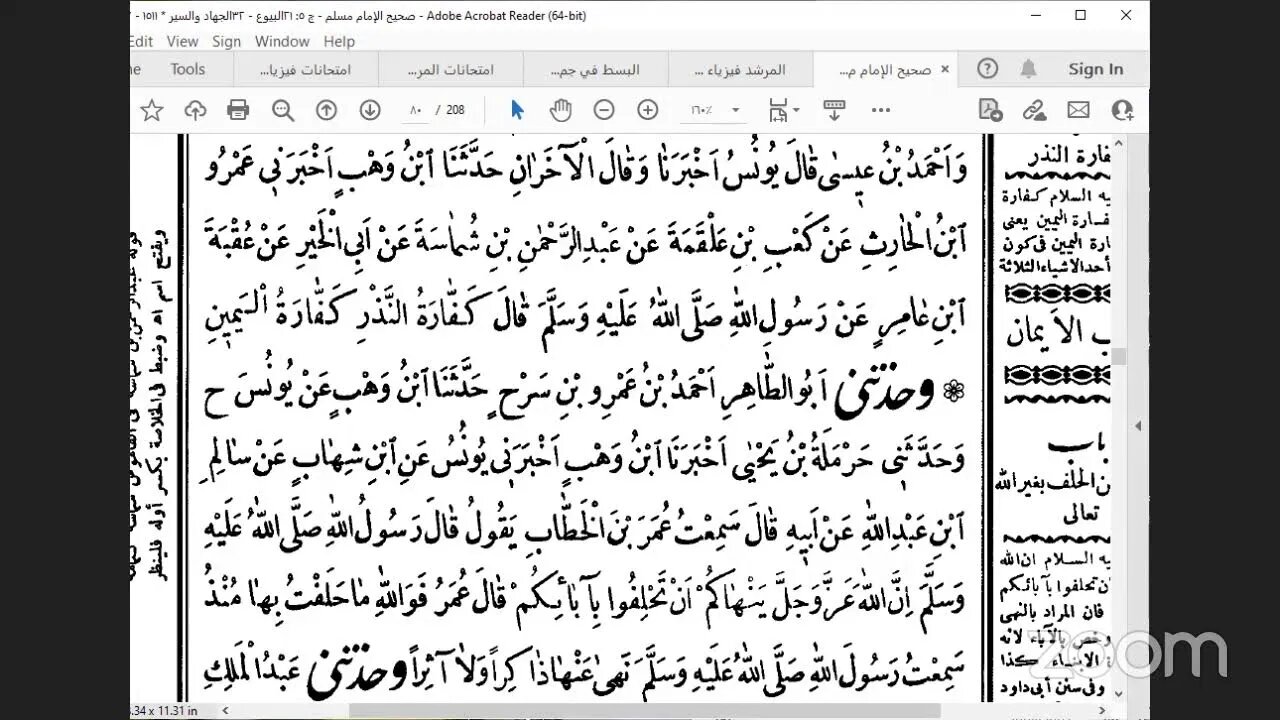Close the صحيح الإمام tab
This screenshot has height=720, width=1280.
tap(943, 70)
